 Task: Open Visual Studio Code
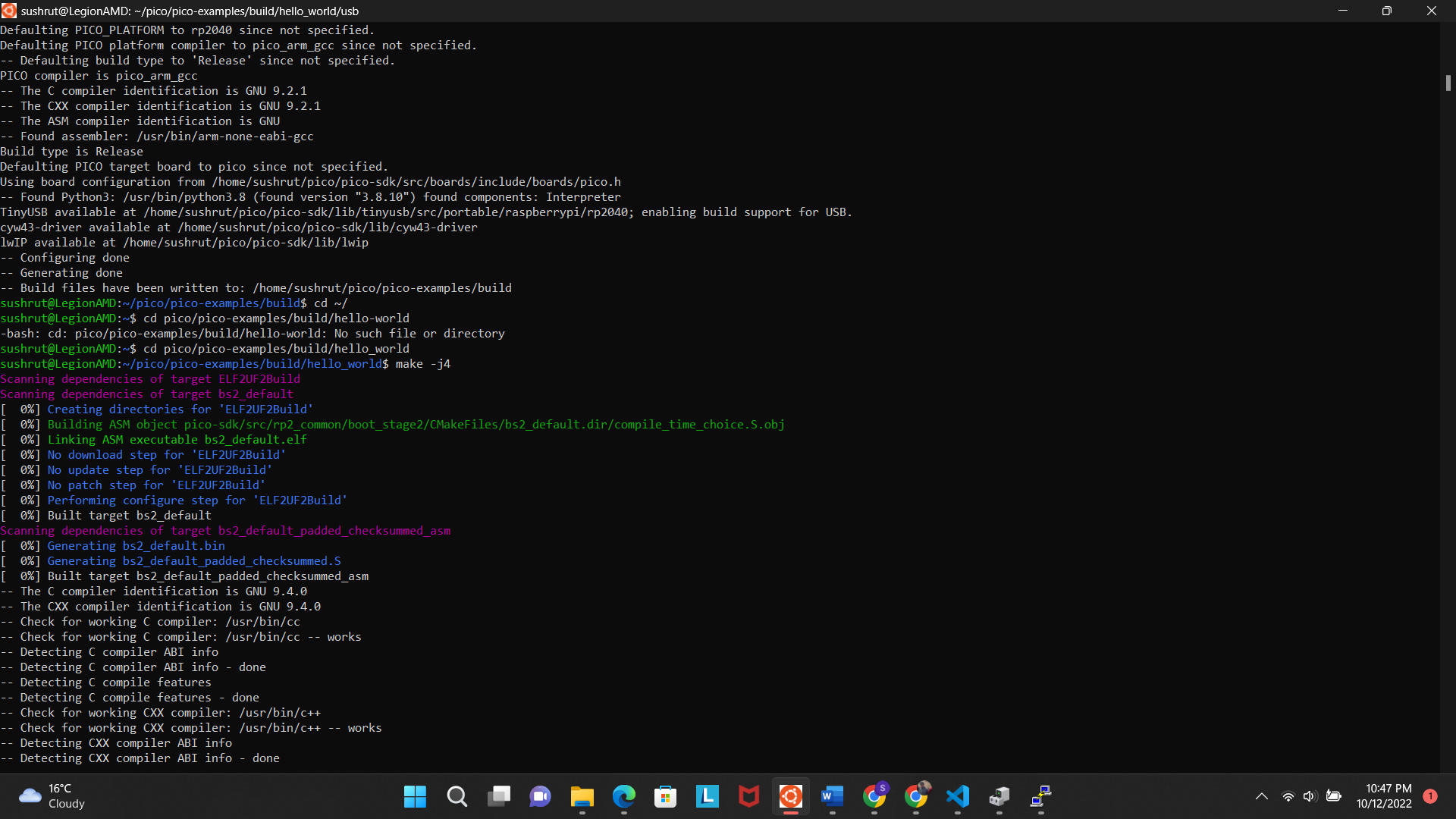tap(958, 796)
